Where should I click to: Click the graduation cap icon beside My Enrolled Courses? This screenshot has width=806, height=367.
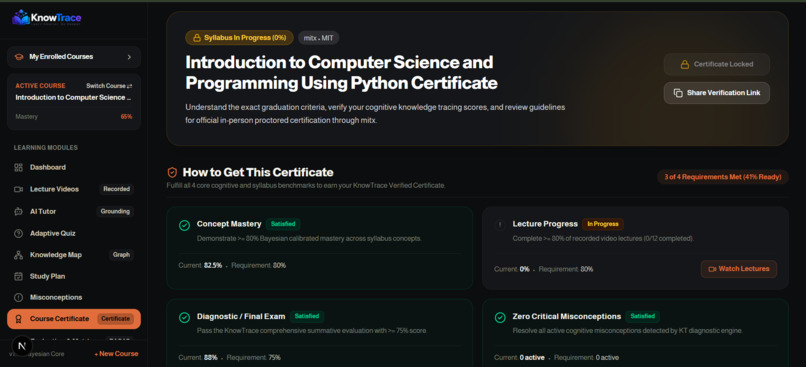click(x=19, y=57)
